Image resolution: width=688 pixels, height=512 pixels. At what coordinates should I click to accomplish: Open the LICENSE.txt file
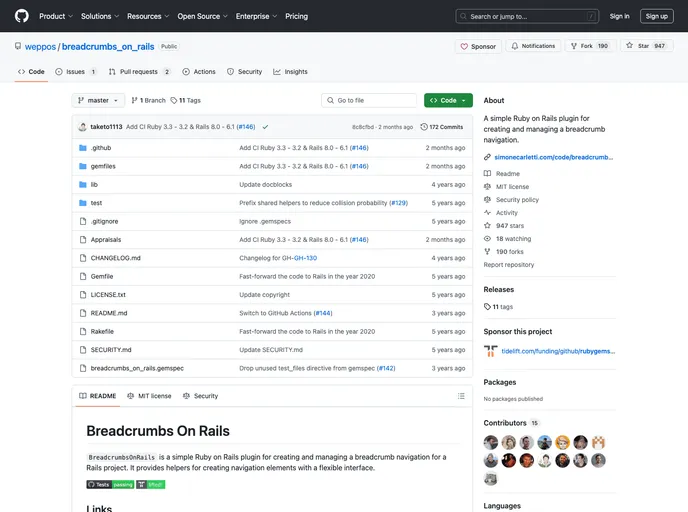(108, 295)
